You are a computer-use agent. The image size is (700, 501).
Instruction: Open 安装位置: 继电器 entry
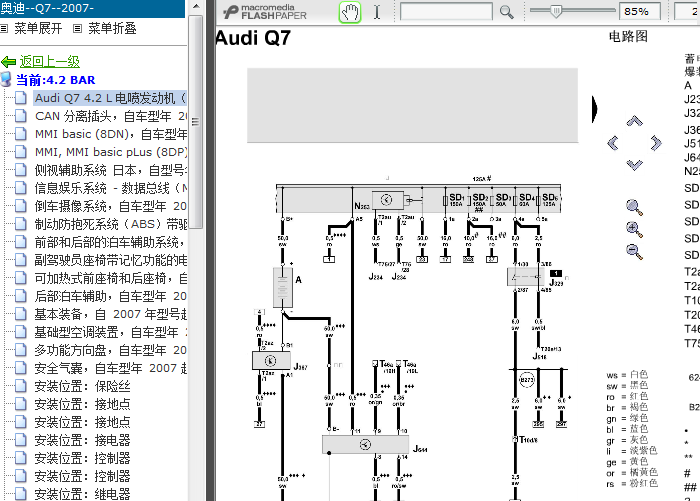83,494
